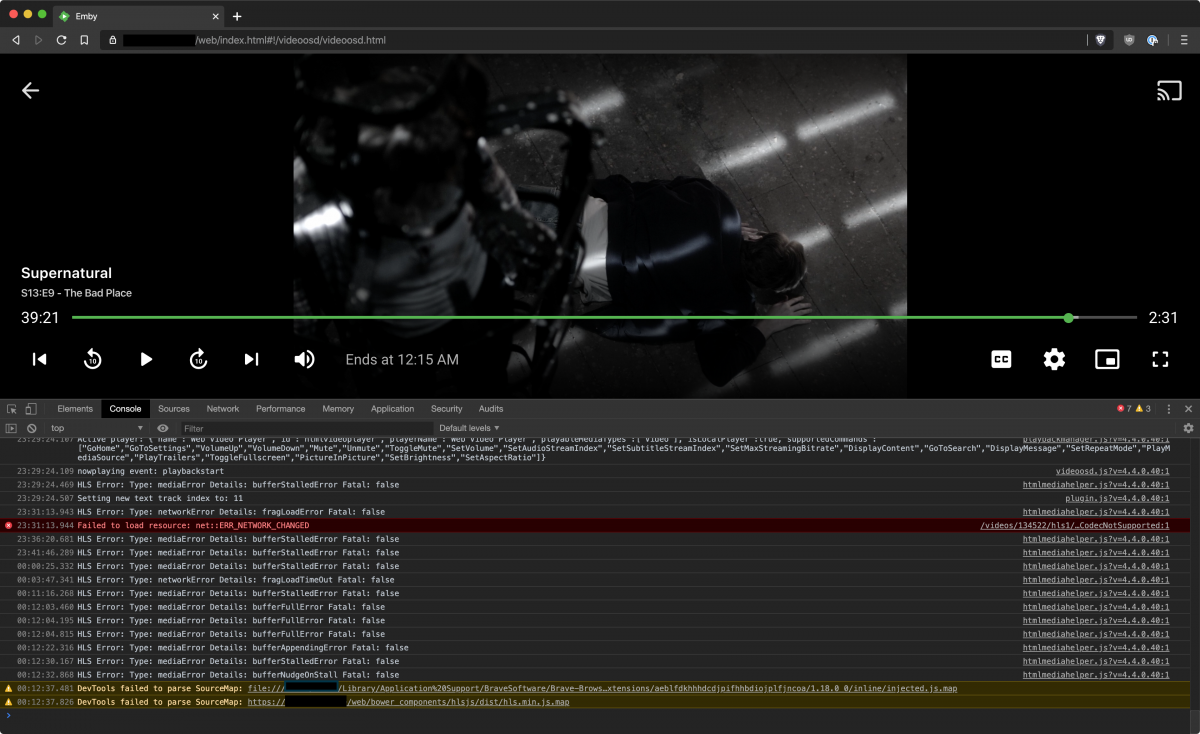Open videoosd.js source link
The width and height of the screenshot is (1200, 734).
[1112, 471]
